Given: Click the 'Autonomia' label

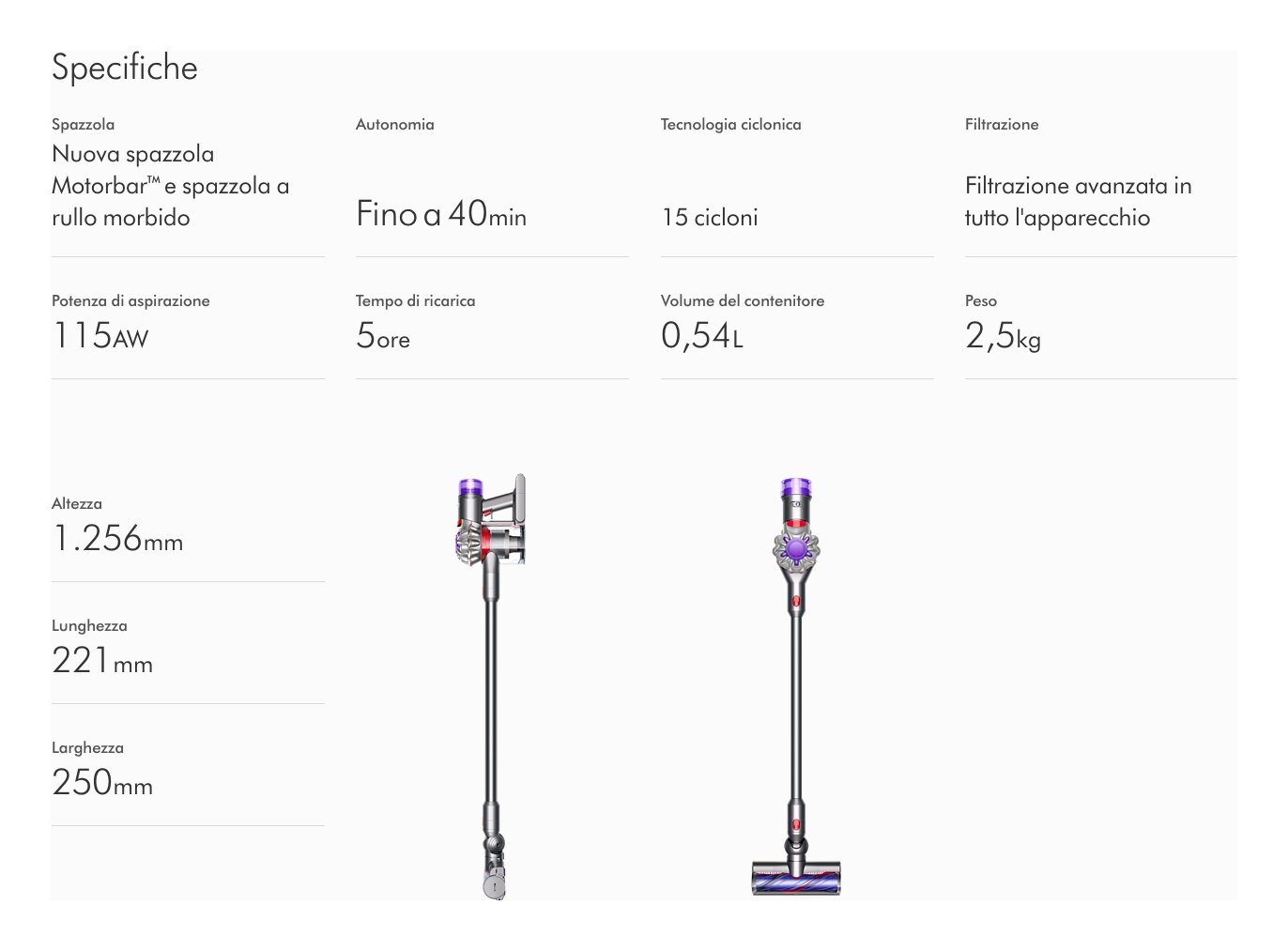Looking at the screenshot, I should (x=394, y=125).
